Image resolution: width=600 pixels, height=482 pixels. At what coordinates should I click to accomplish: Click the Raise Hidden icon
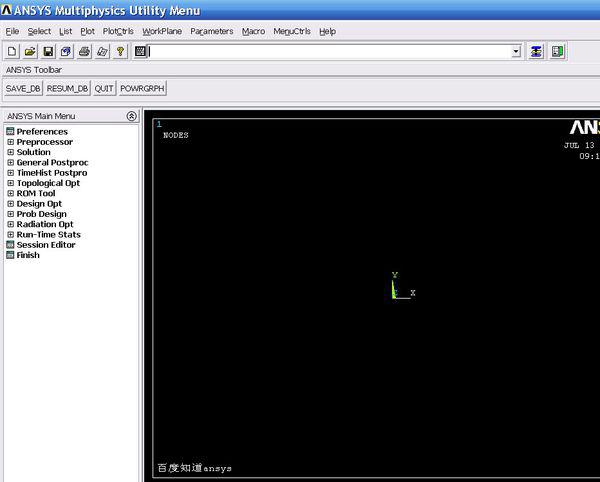click(x=536, y=51)
